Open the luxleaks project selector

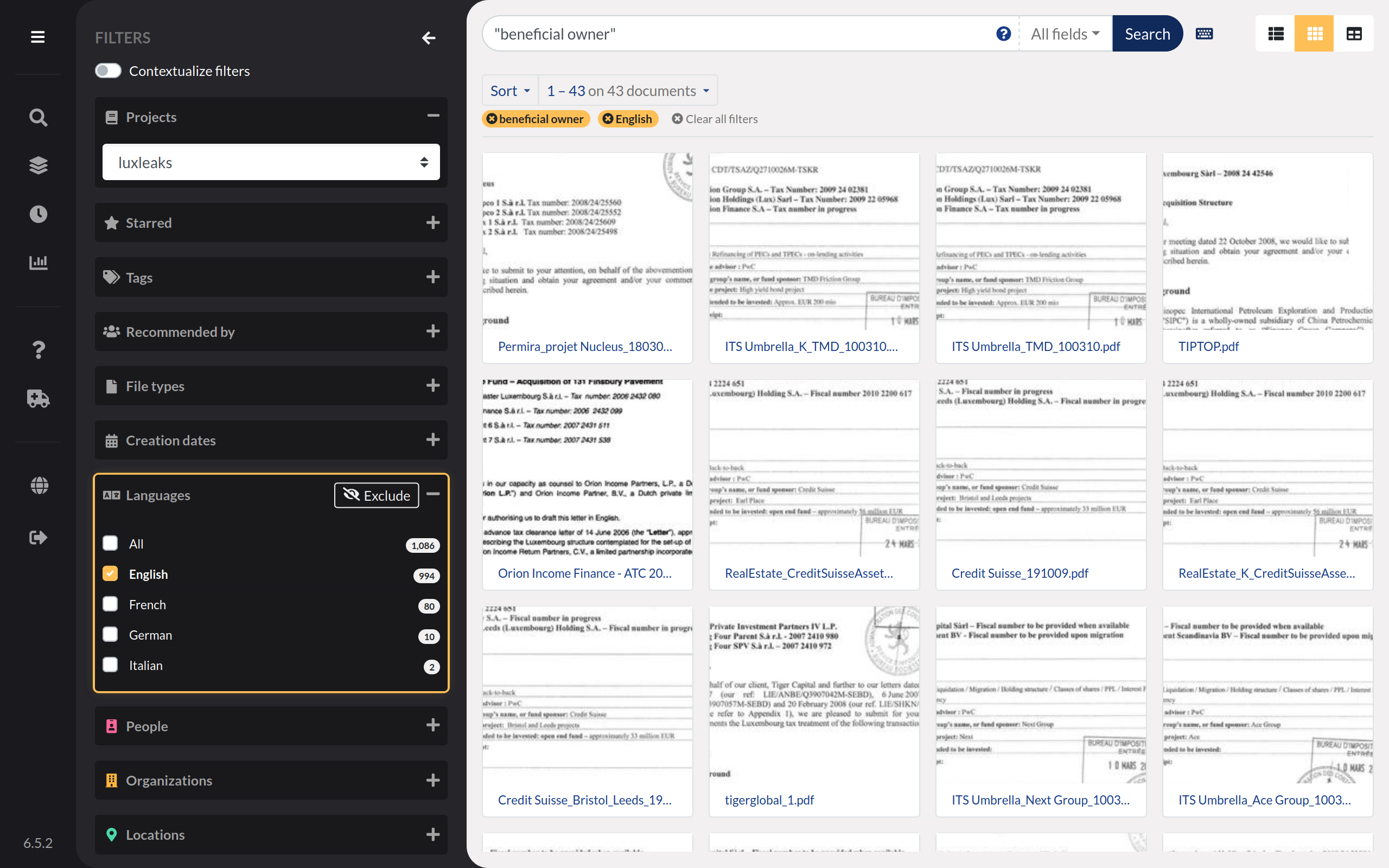coord(271,162)
